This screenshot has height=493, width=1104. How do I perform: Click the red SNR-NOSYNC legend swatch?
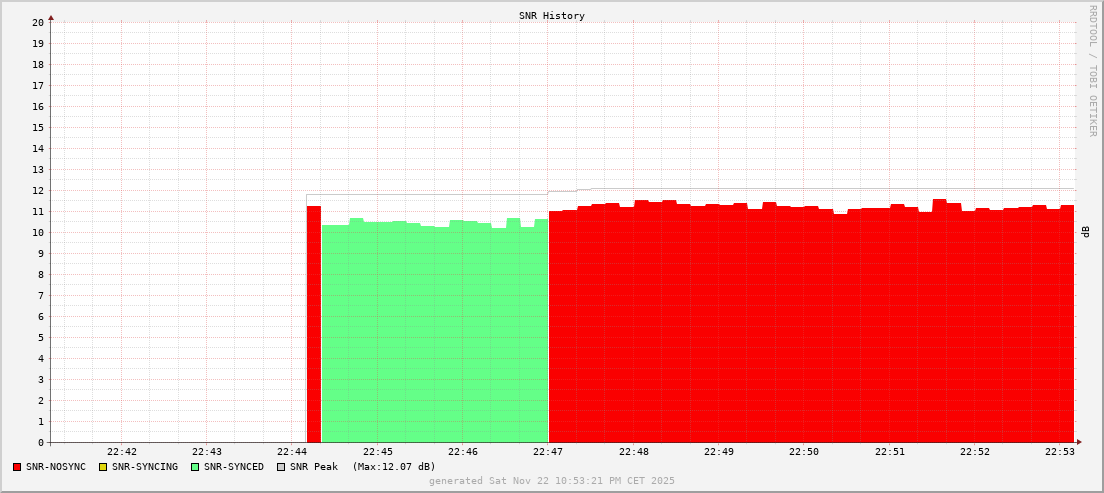17,467
